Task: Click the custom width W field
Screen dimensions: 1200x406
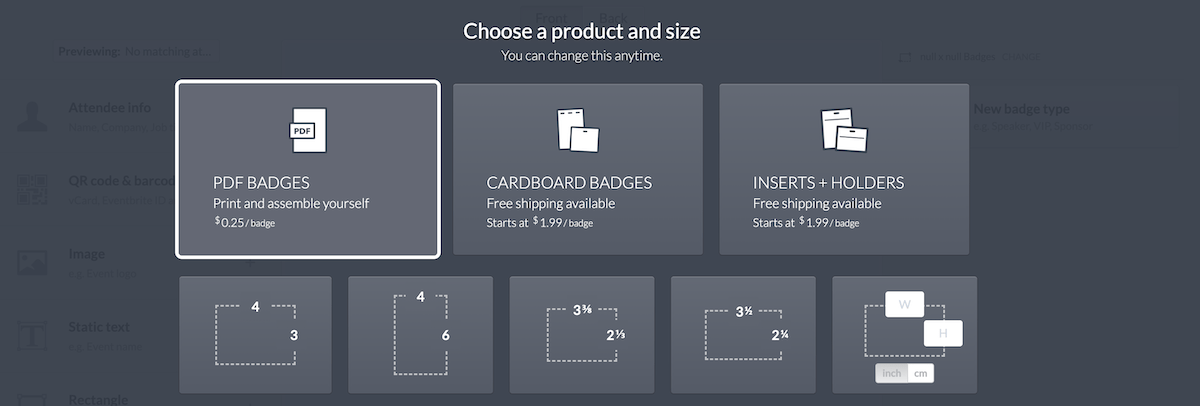Action: [906, 304]
